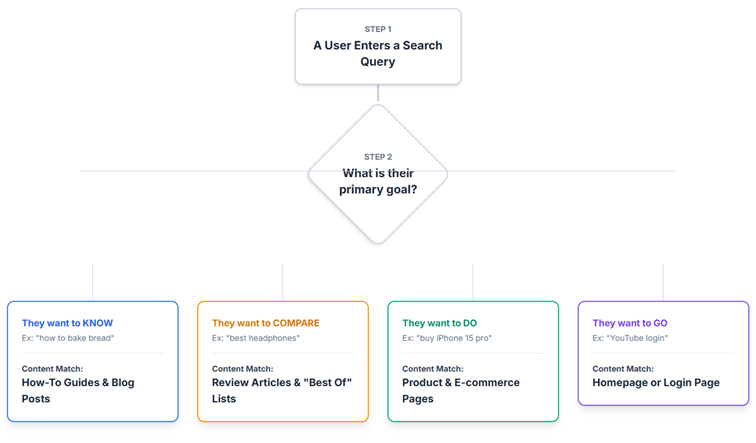Image resolution: width=756 pixels, height=443 pixels.
Task: Click the 'They want to KNOW' heading
Action: (x=67, y=323)
